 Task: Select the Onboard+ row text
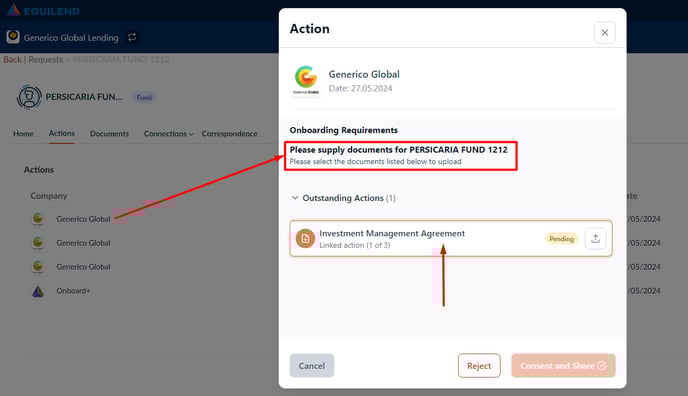click(x=73, y=291)
